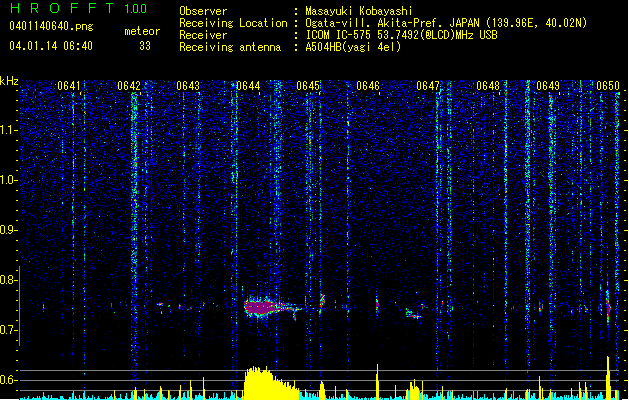Click the 0645 time marker
This screenshot has height=400, width=629.
pyautogui.click(x=308, y=86)
